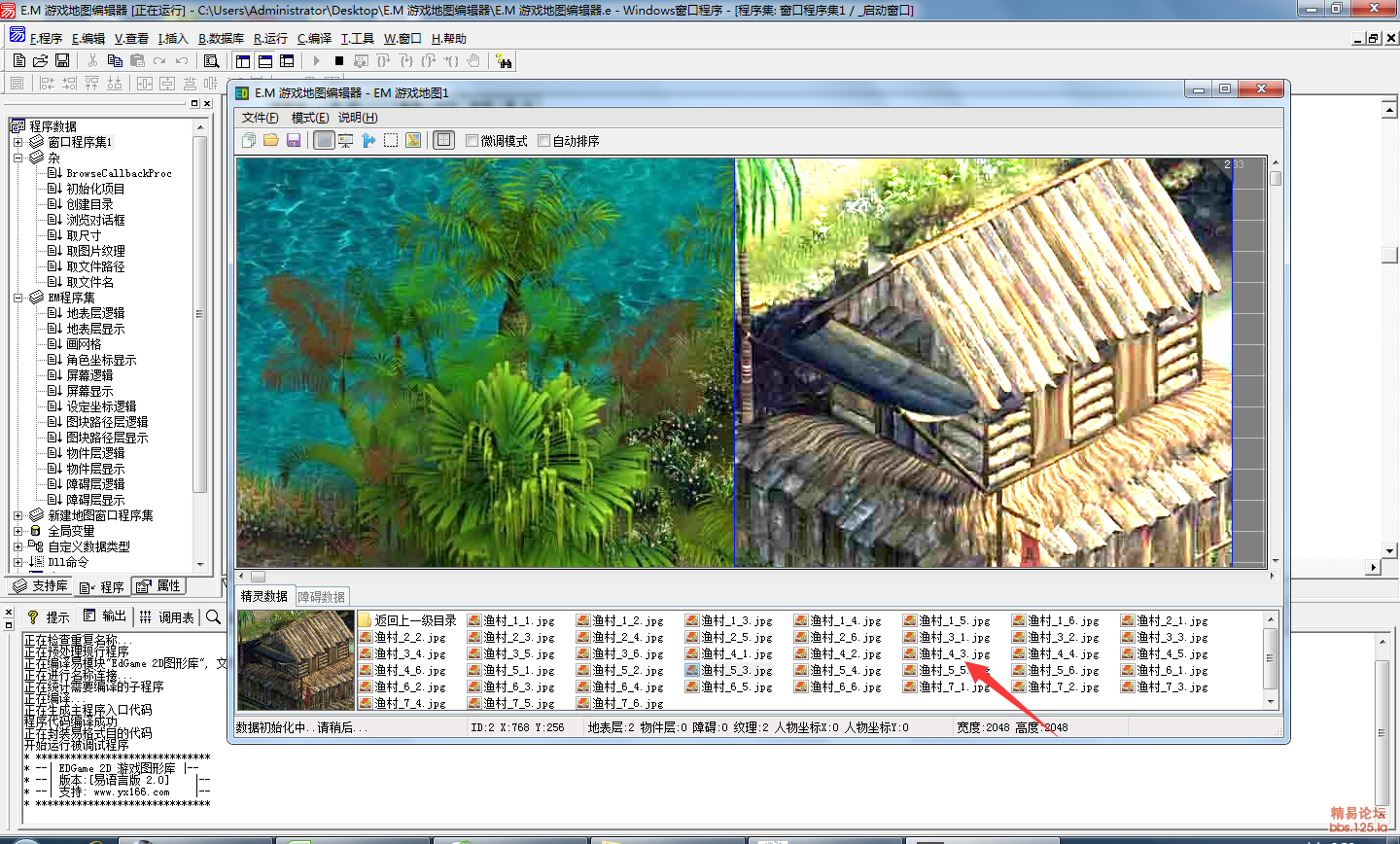Screen dimensions: 1400x844
Task: Click the Find magnifier icon in IDE toolbar
Action: pos(211,60)
